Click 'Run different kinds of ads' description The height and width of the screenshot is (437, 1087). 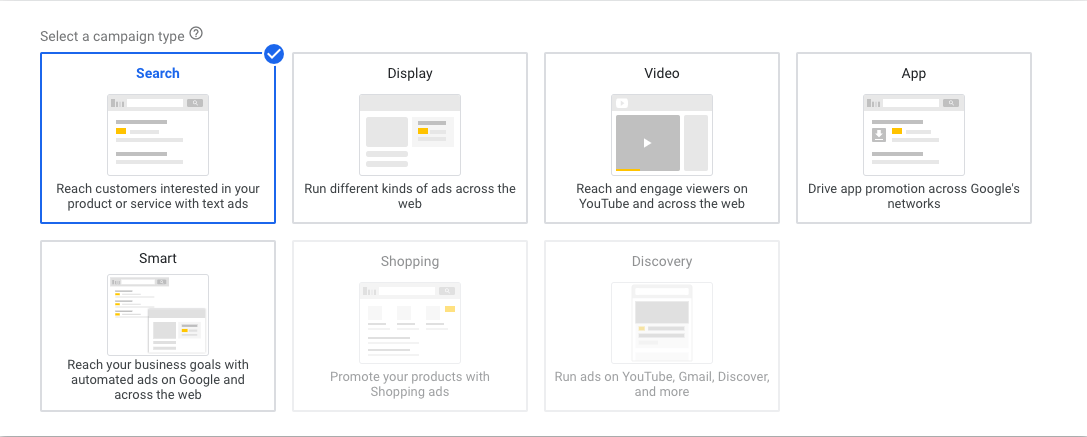click(x=410, y=196)
